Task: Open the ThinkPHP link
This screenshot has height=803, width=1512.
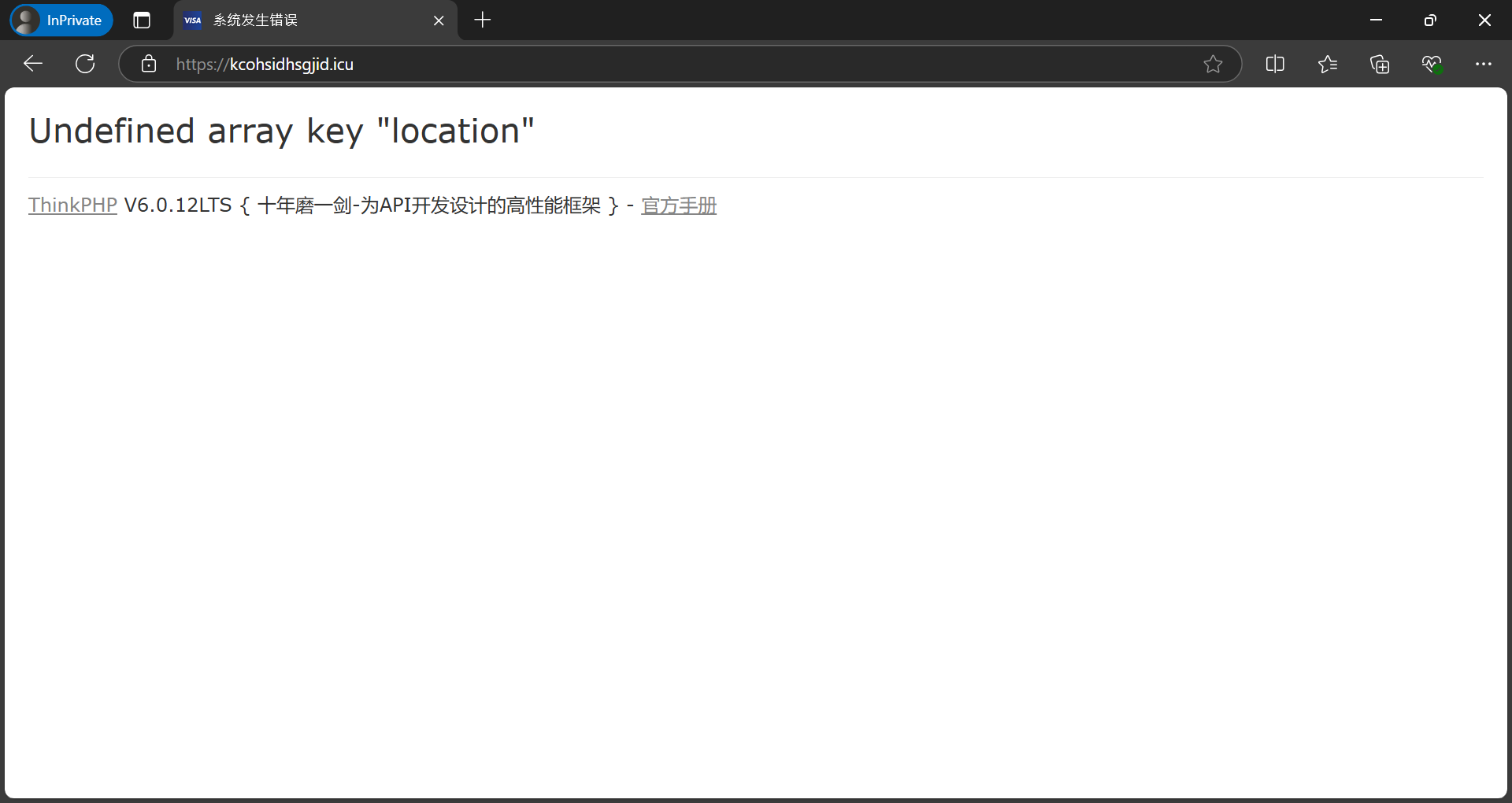Action: click(72, 205)
